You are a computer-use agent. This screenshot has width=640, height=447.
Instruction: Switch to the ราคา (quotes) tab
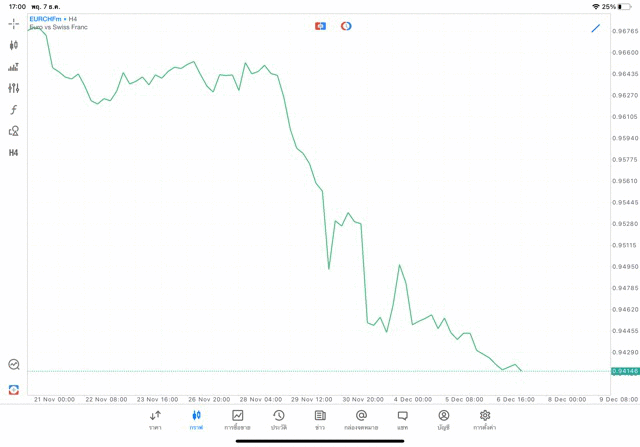coord(155,420)
